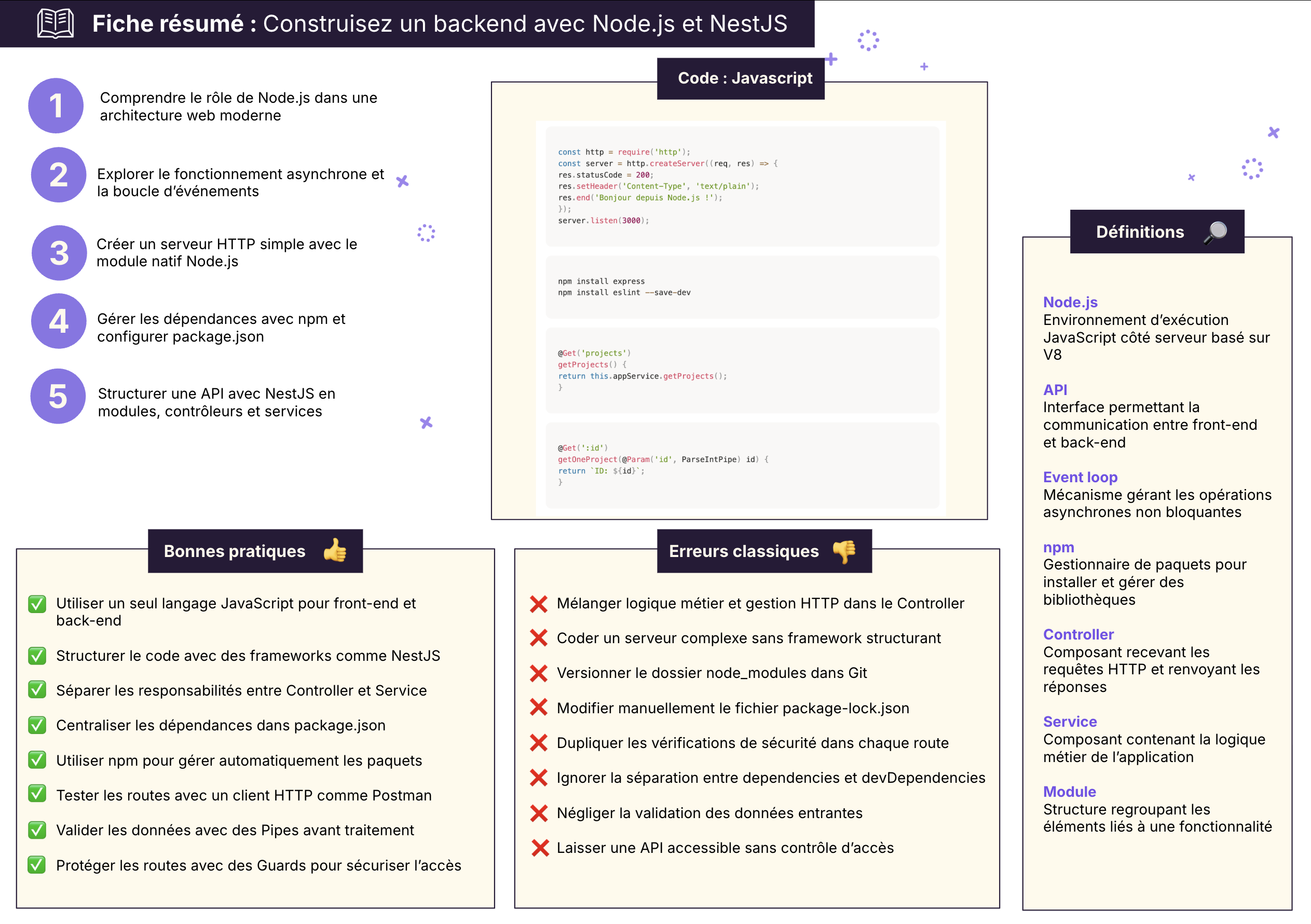Select the purple circle numbered 2
Screen dimensions: 1311x924
pyautogui.click(x=59, y=175)
